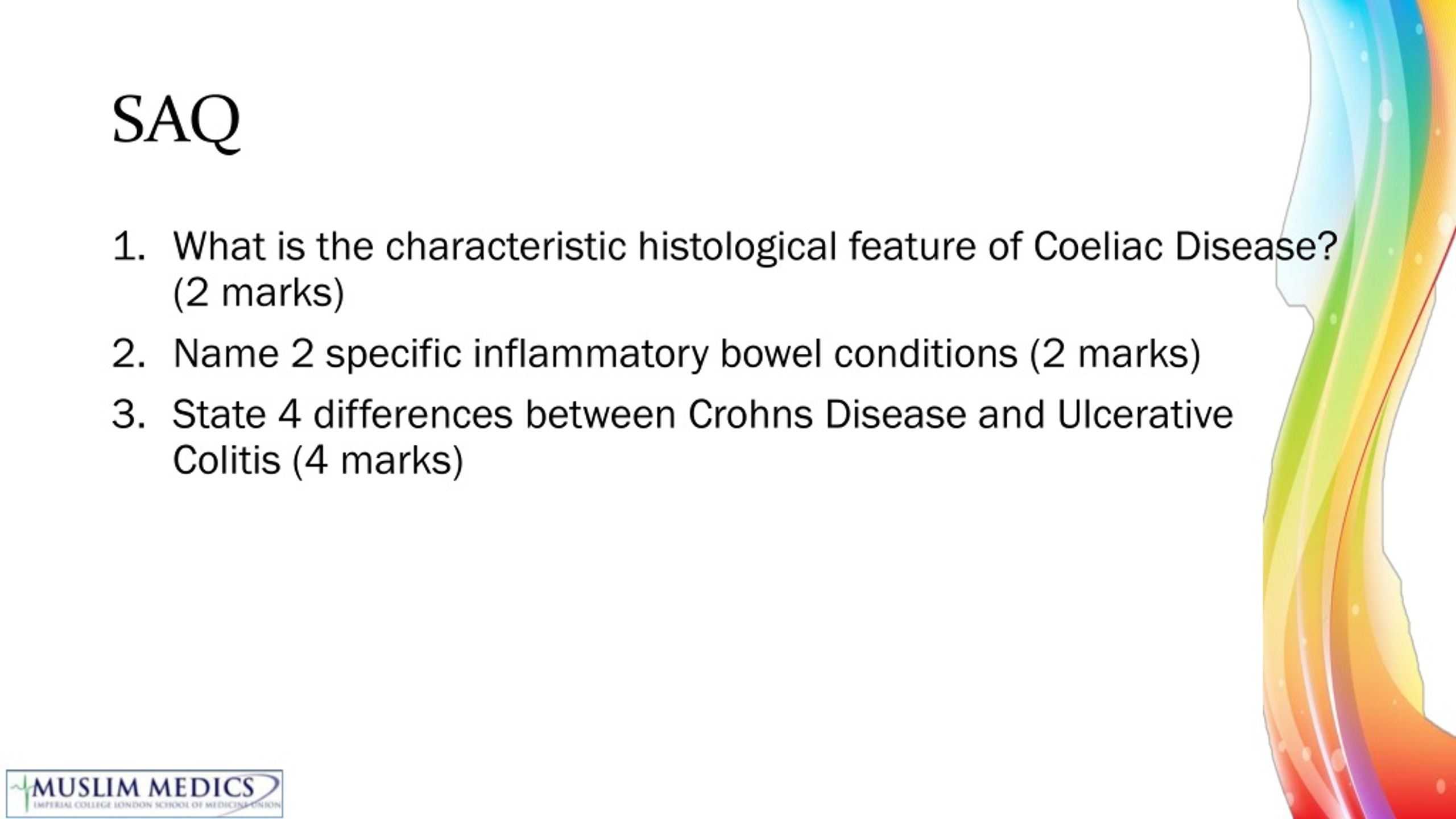Select the word 'Name' in question two
The image size is (1456, 819).
tap(226, 354)
